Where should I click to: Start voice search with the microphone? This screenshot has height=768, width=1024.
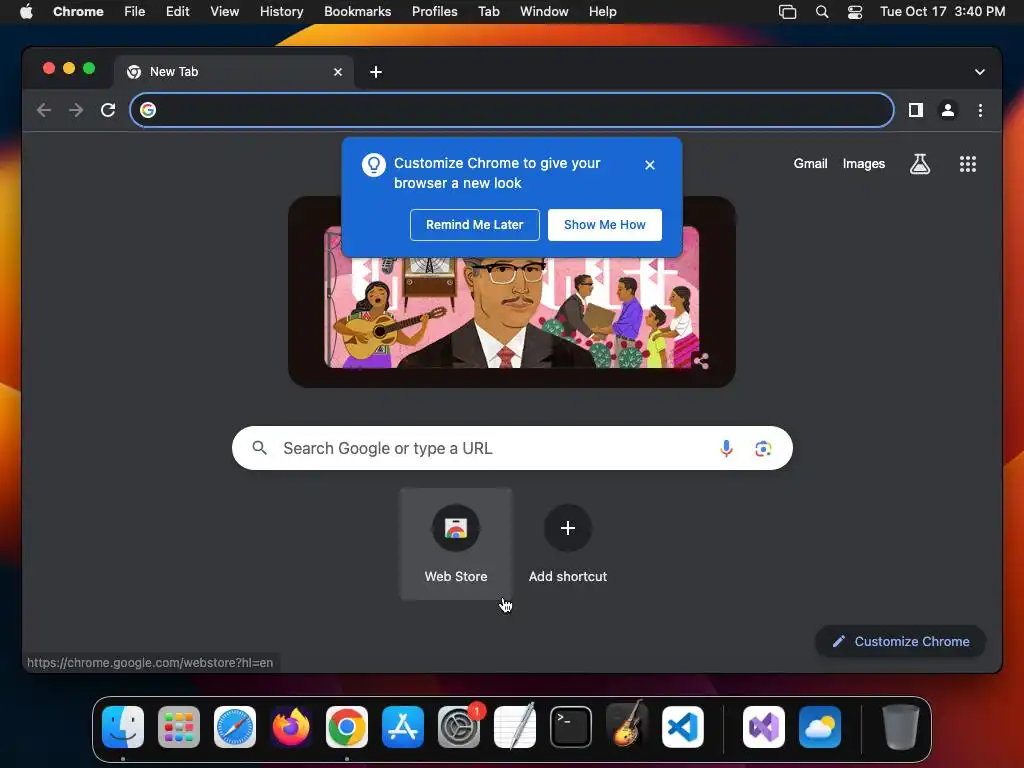[726, 449]
